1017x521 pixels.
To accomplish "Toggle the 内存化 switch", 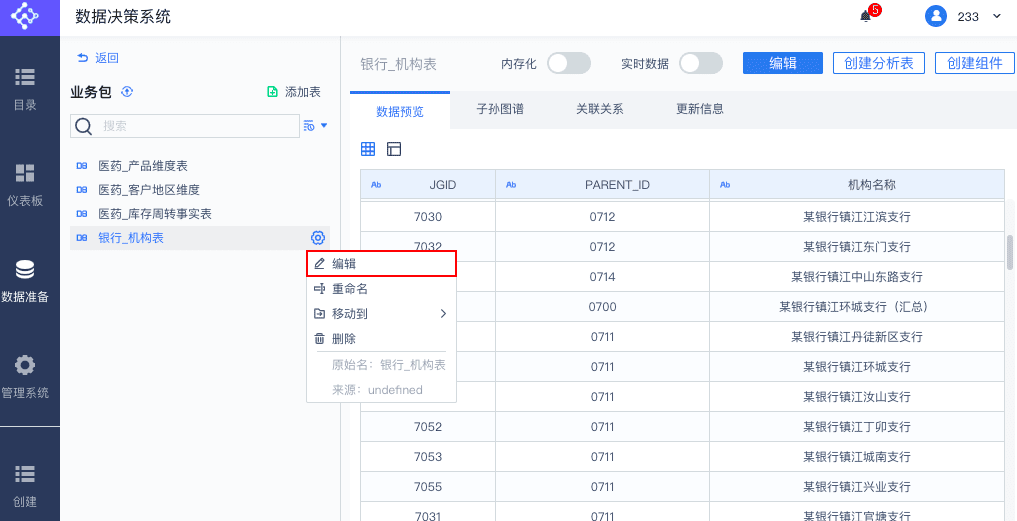I will pyautogui.click(x=569, y=63).
